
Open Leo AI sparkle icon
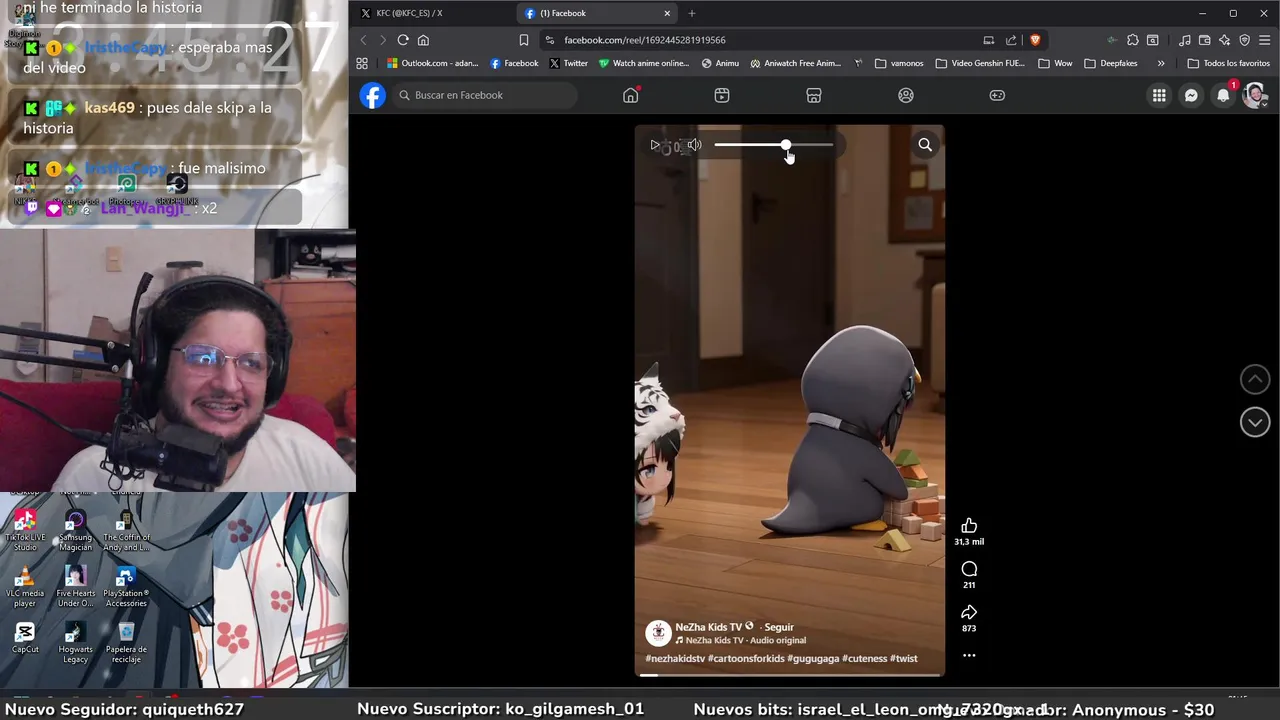click(1225, 40)
